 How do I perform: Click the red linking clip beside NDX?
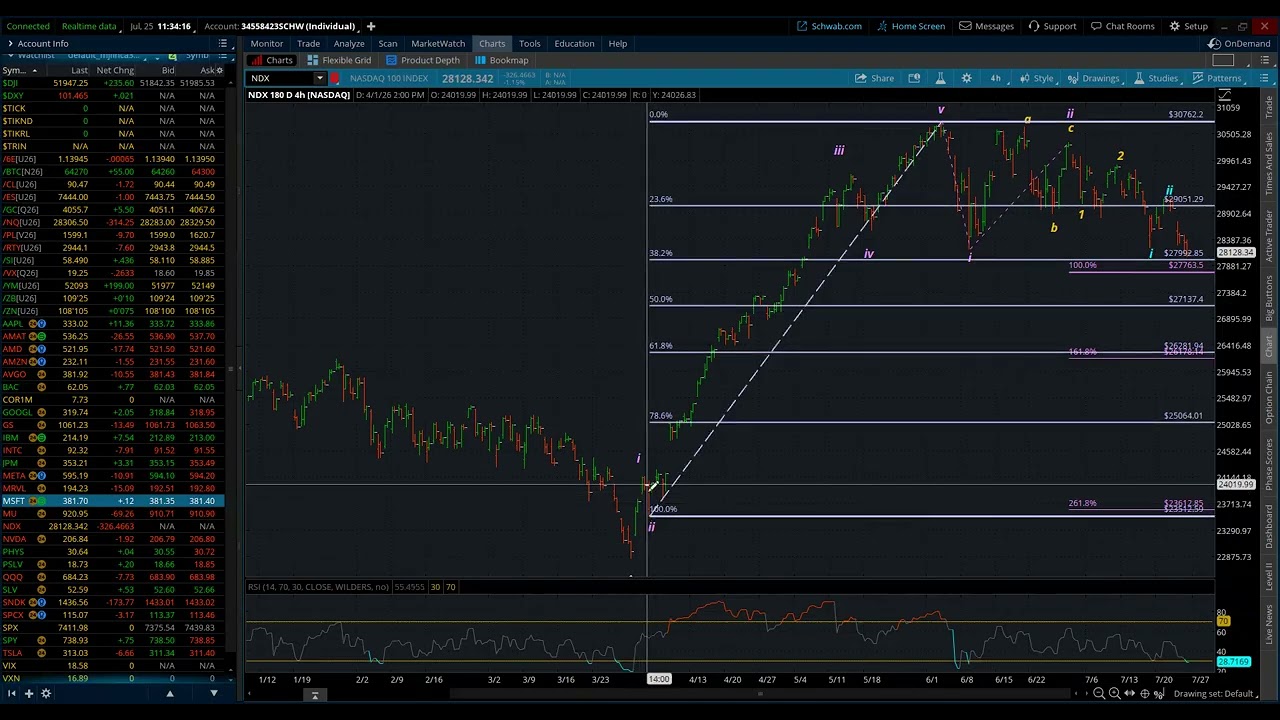335,78
